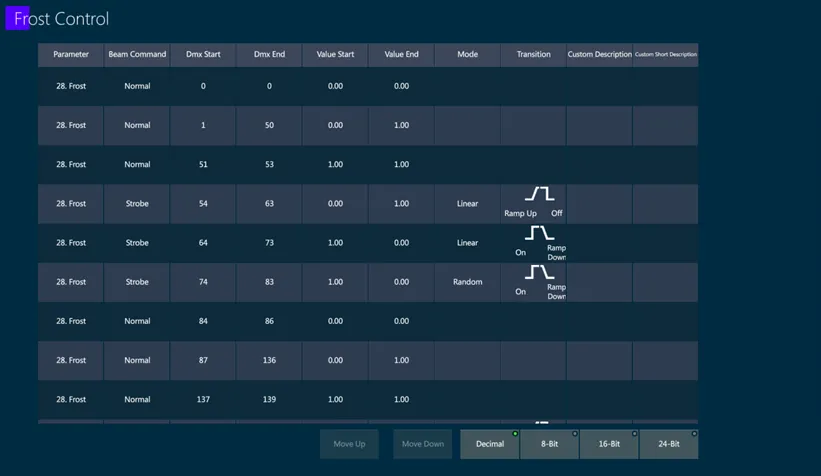Click transition icon in Random strobe row
This screenshot has width=821, height=476.
539,272
